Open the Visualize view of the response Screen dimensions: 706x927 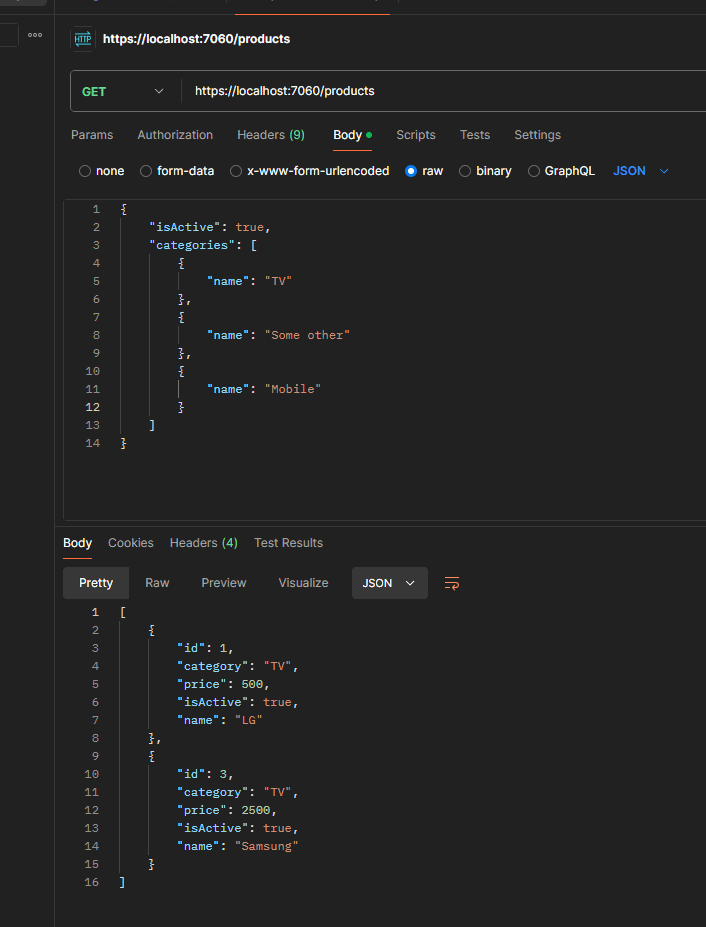coord(303,582)
